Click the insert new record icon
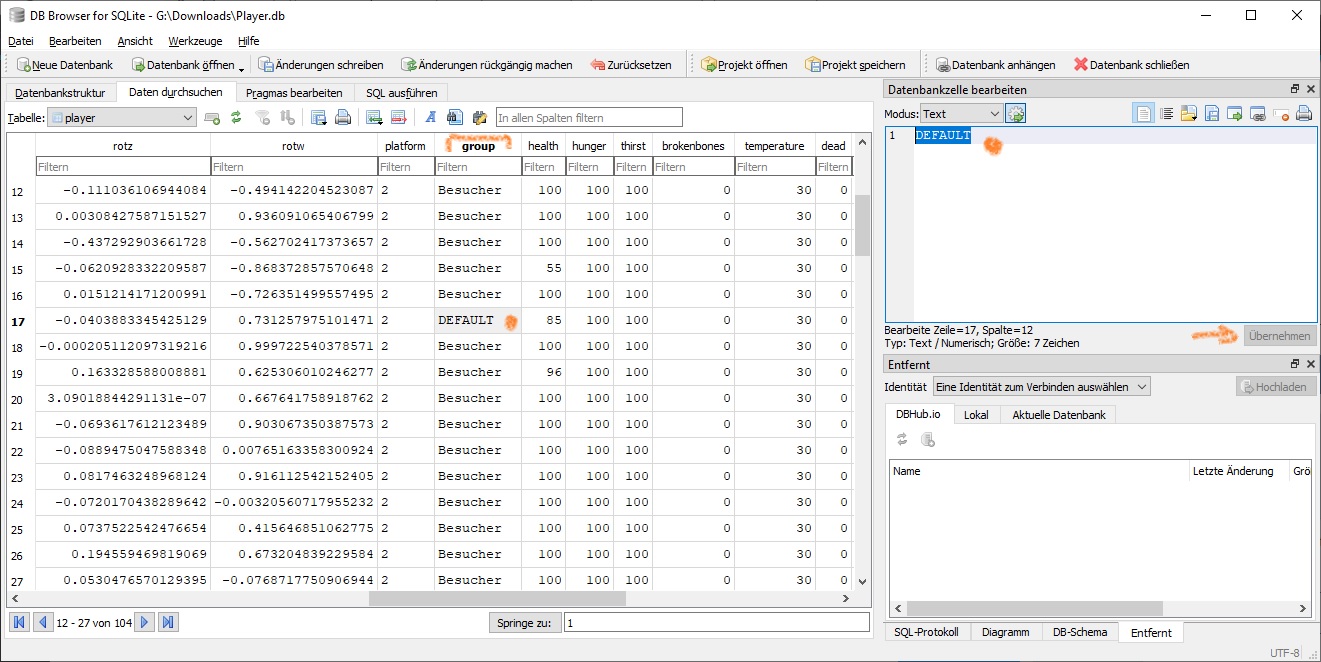Image resolution: width=1321 pixels, height=662 pixels. pos(374,118)
